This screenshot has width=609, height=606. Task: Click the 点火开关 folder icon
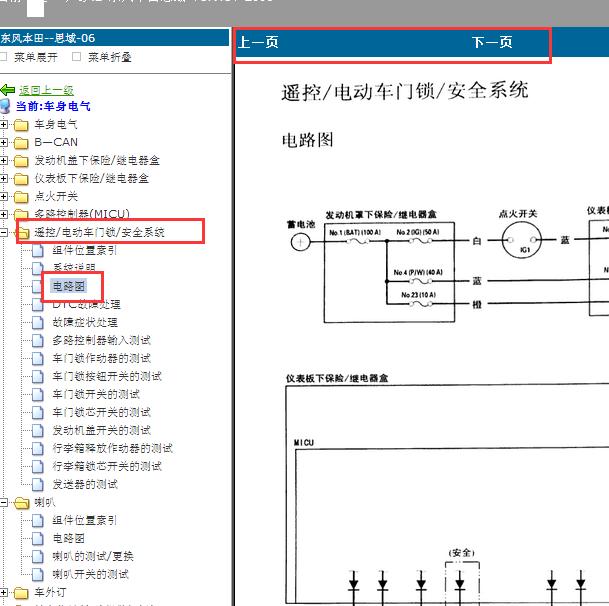pyautogui.click(x=21, y=197)
